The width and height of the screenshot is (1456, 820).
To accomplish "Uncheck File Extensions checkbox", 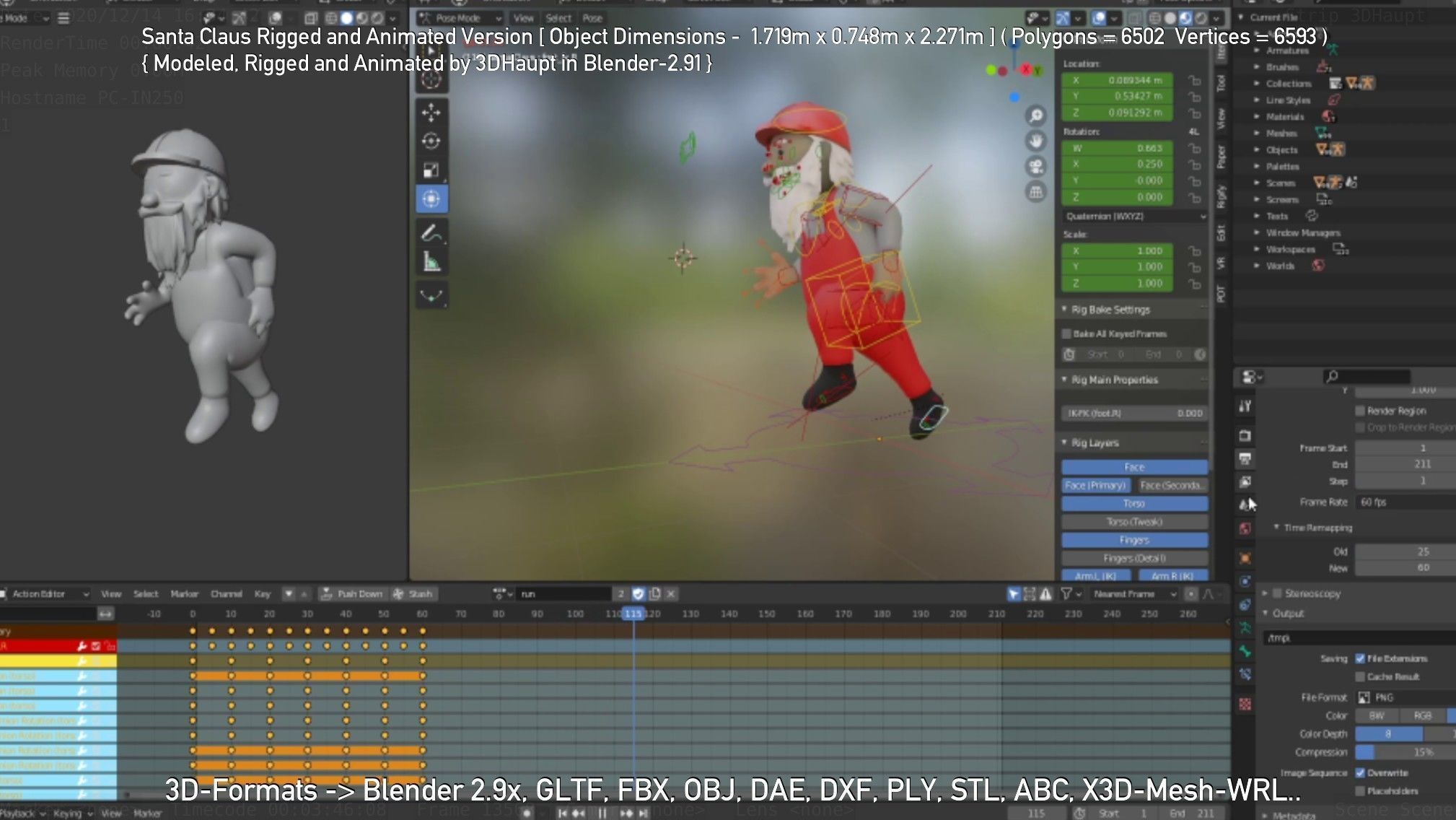I will point(1360,658).
